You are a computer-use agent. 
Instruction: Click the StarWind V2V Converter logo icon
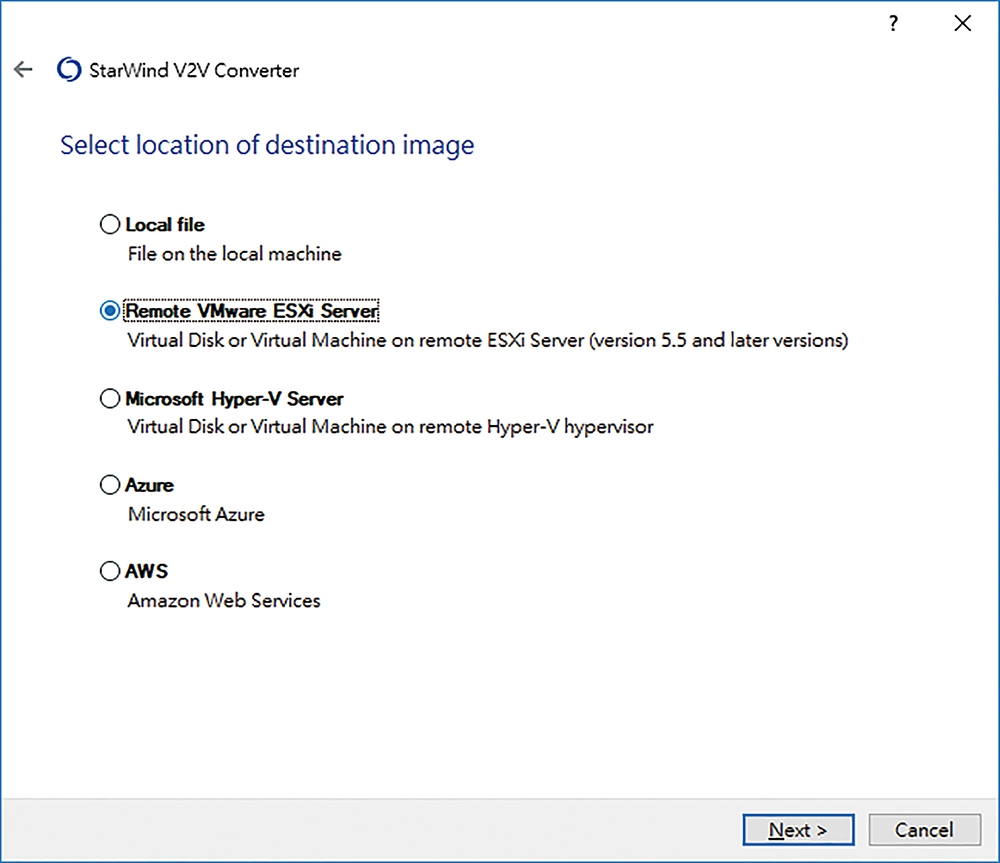[69, 70]
